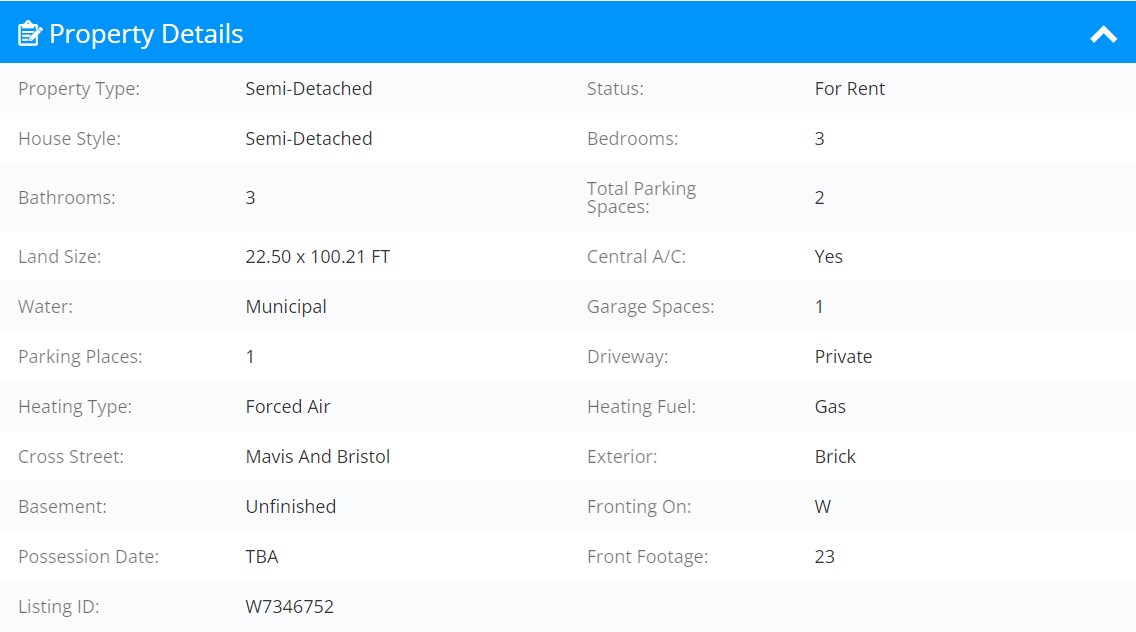This screenshot has height=632, width=1136.
Task: Click the House Style Semi-Detached value
Action: click(x=309, y=138)
